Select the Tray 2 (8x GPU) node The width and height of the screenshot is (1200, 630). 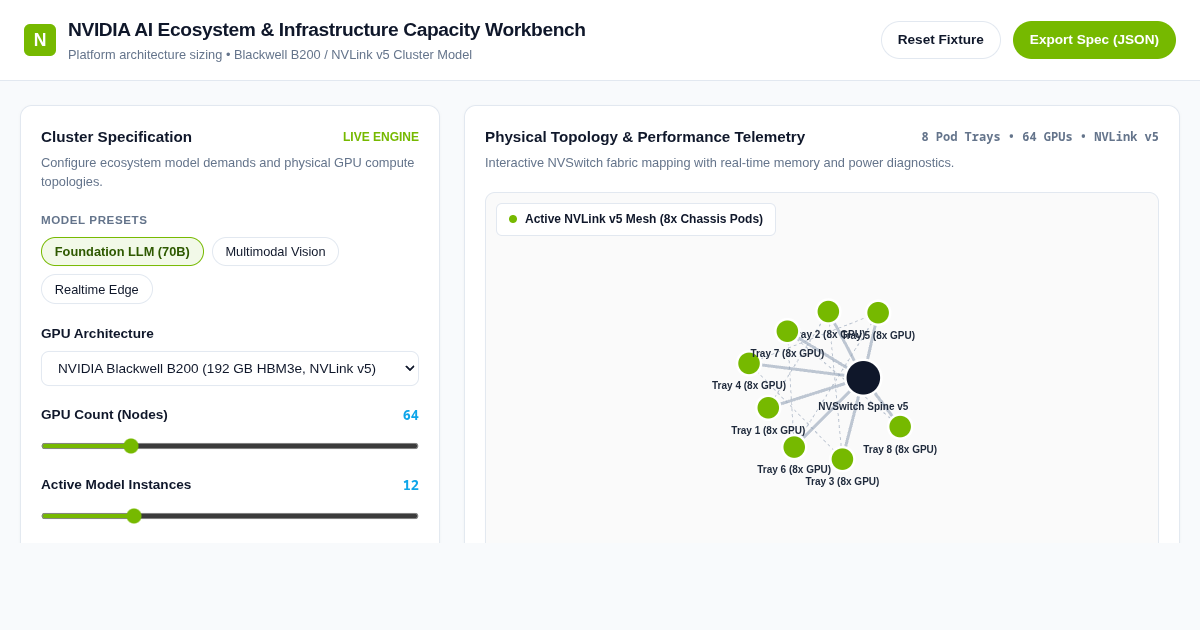click(828, 312)
